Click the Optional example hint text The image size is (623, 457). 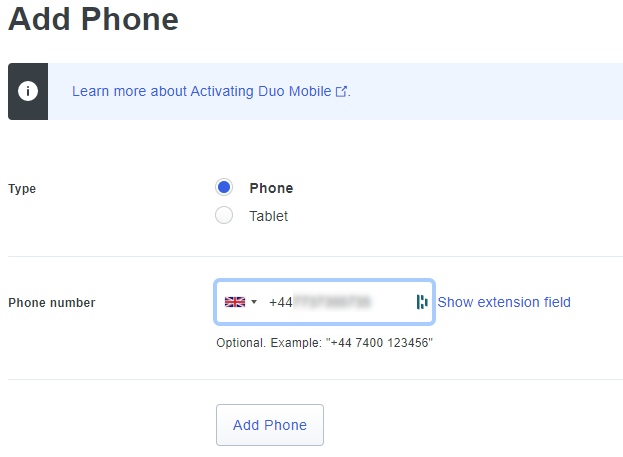click(324, 343)
